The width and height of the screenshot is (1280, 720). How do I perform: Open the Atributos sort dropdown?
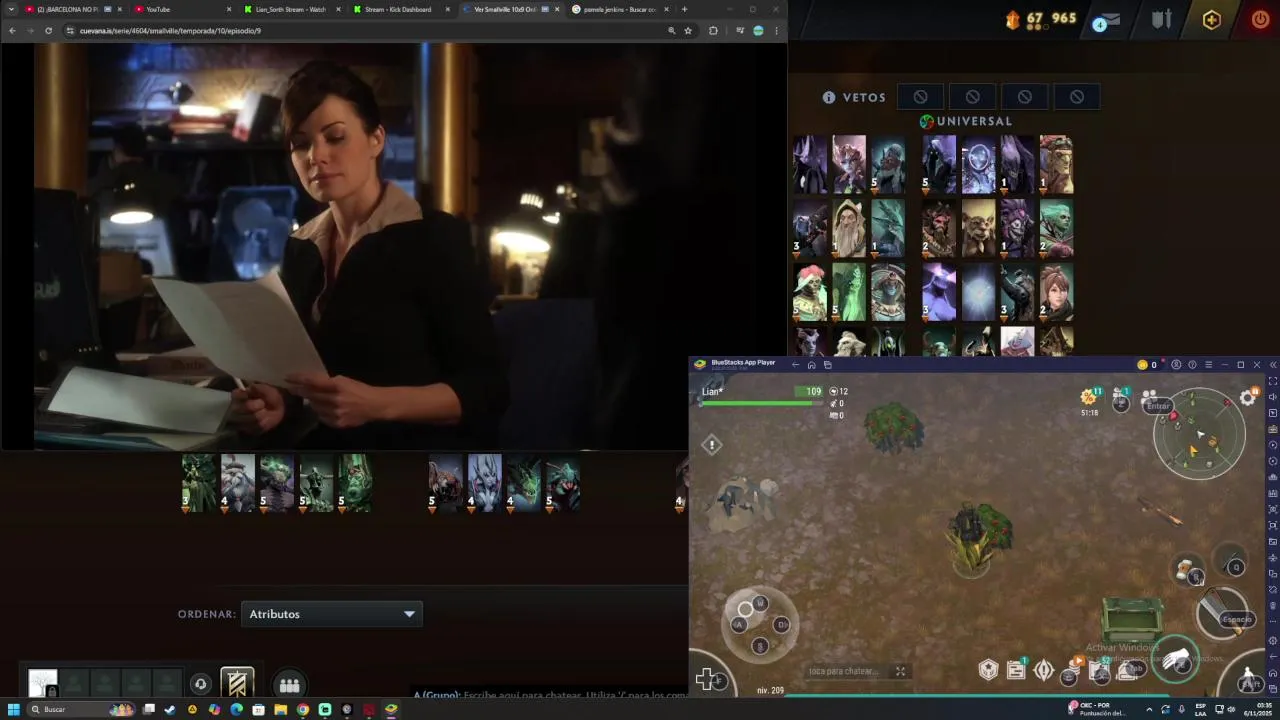click(x=331, y=614)
